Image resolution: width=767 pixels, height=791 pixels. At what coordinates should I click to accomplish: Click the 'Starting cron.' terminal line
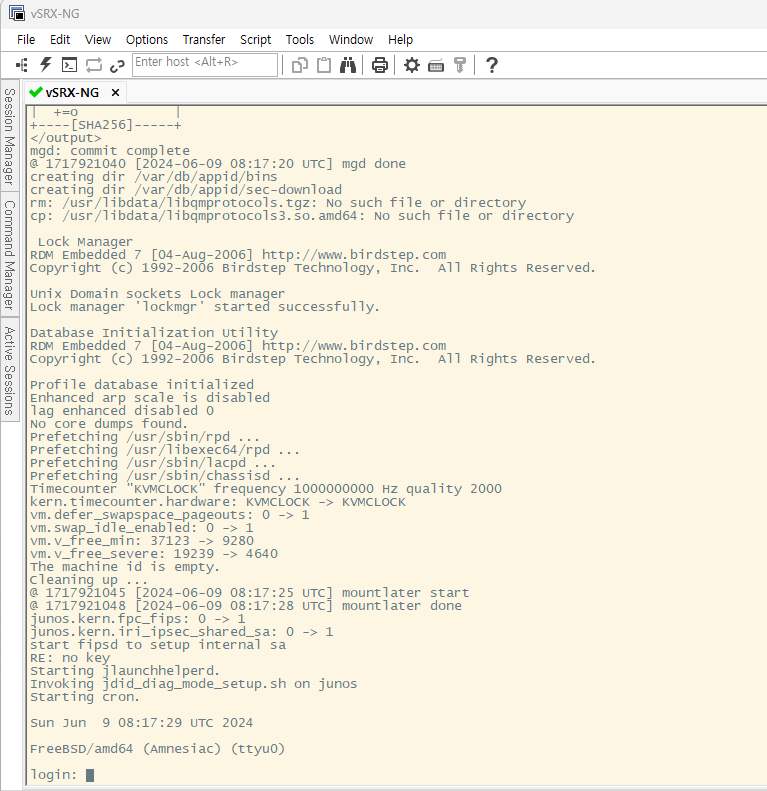coord(85,697)
